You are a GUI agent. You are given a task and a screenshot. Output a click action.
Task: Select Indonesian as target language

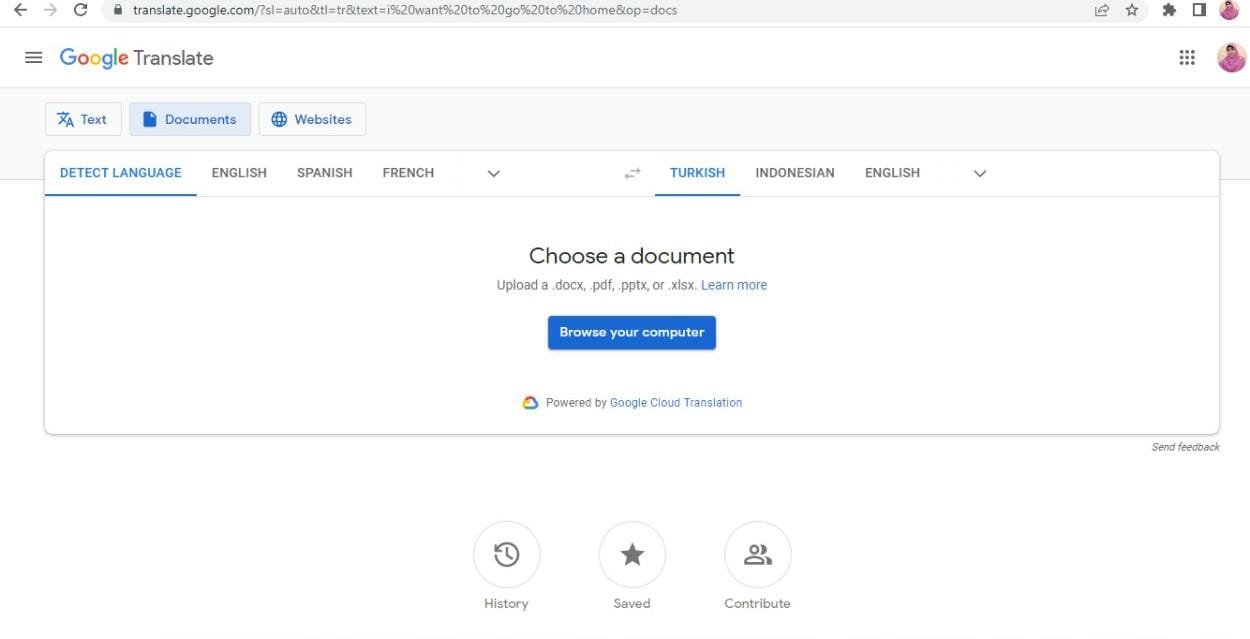(x=795, y=173)
